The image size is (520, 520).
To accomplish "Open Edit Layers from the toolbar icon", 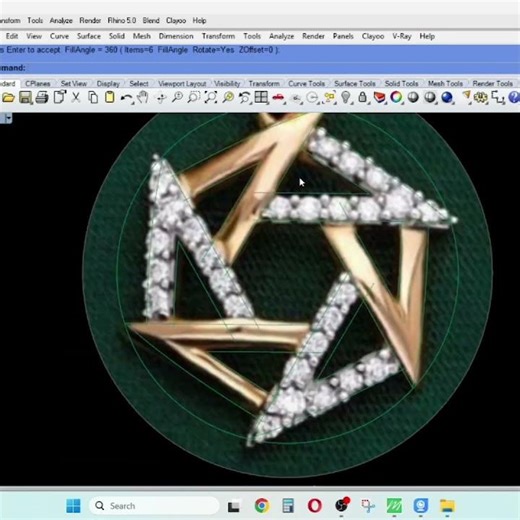I will [379, 98].
